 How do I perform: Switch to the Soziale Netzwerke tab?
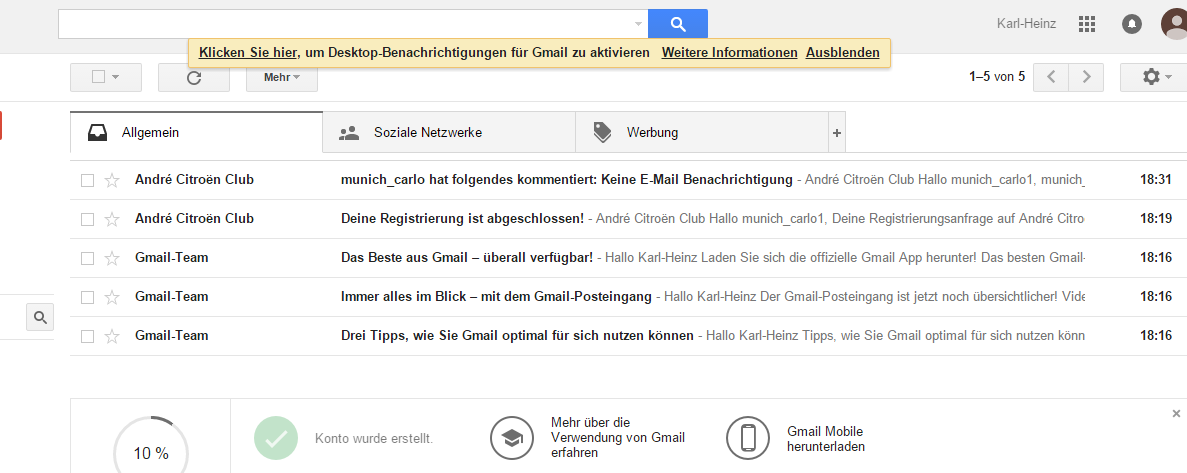449,132
